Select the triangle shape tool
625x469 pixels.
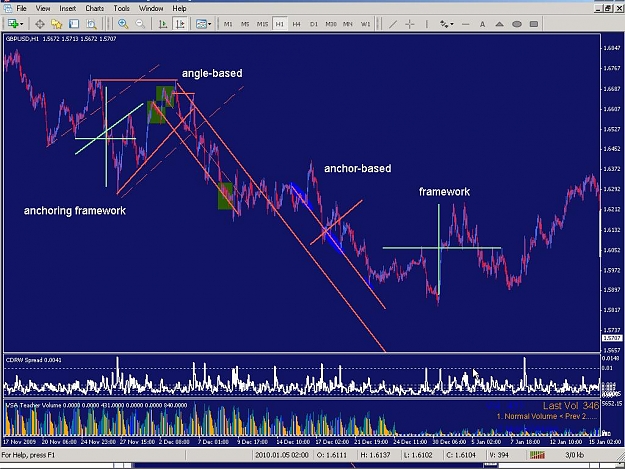pos(499,24)
